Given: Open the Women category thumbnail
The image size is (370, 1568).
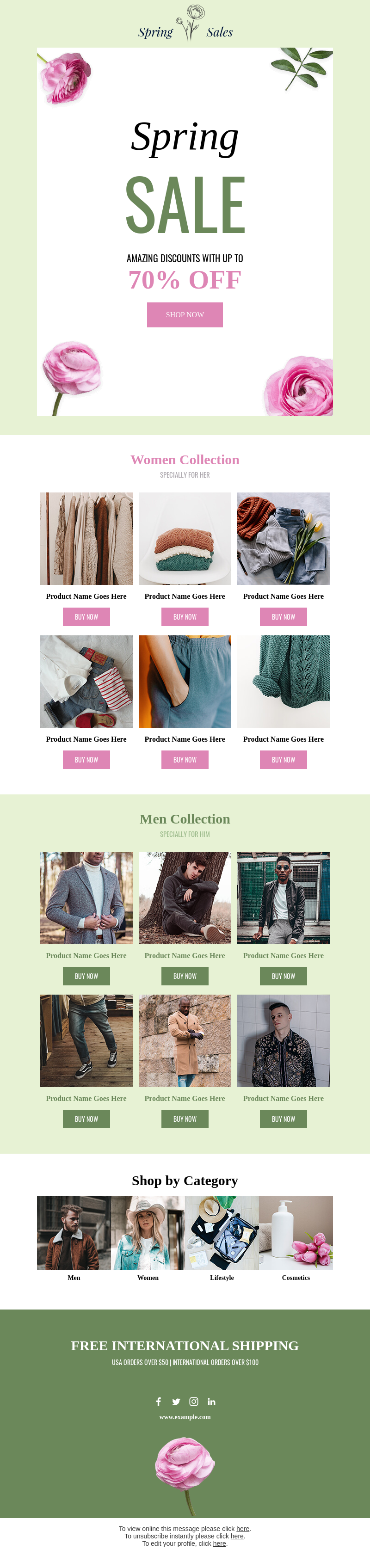Looking at the screenshot, I should 148,1233.
